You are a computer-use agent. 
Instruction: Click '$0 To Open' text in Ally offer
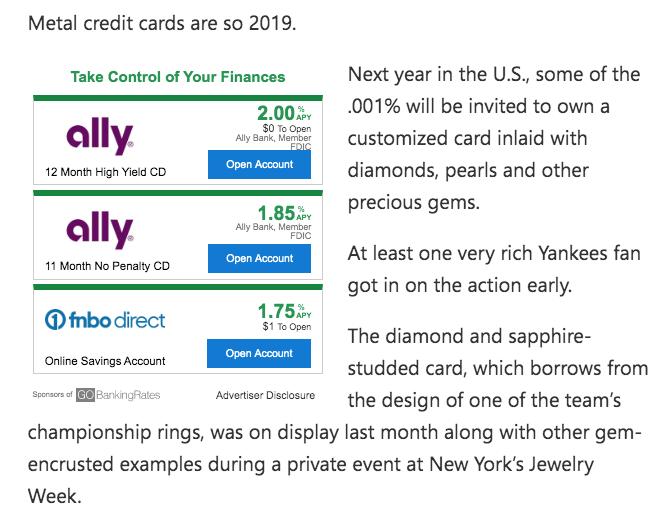[x=287, y=128]
